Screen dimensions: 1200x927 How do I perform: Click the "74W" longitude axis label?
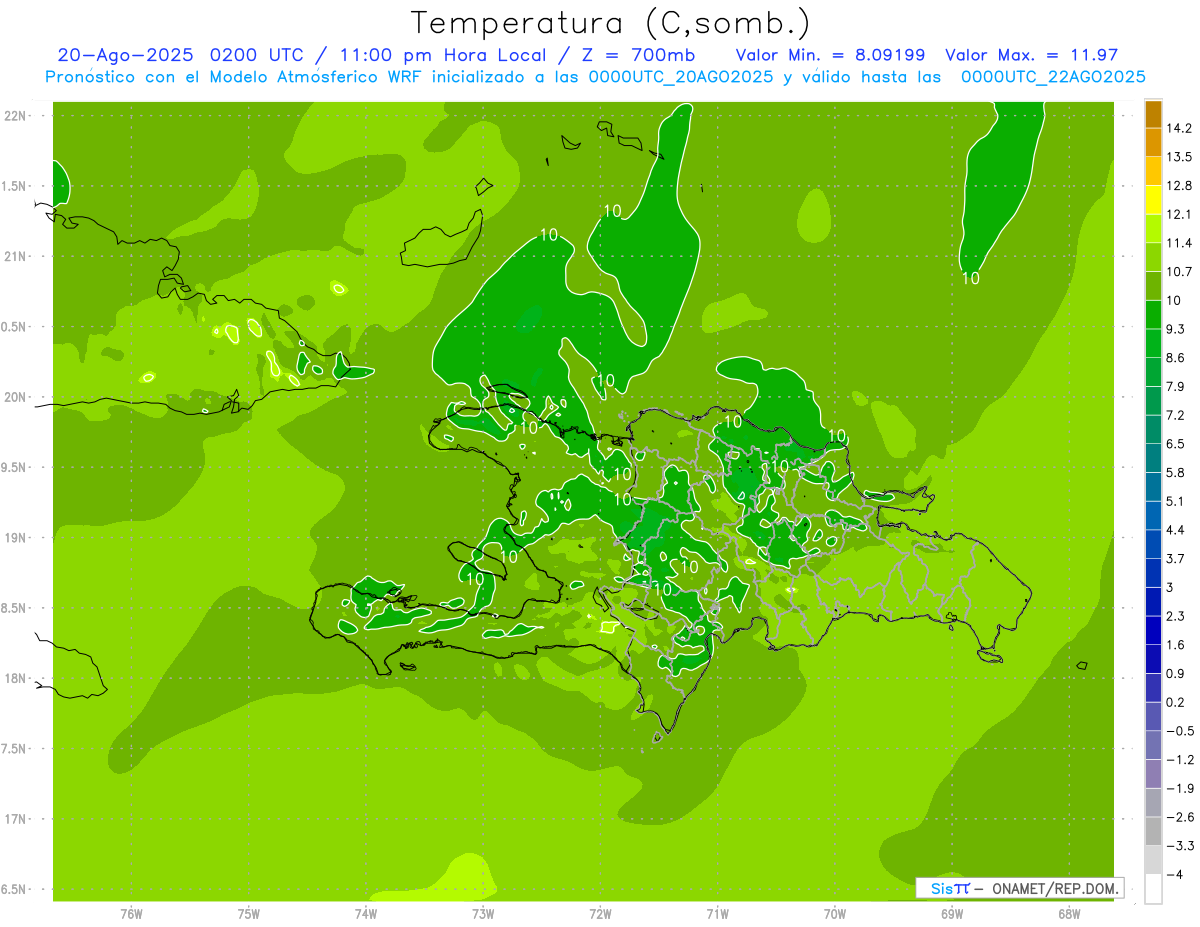click(x=366, y=912)
